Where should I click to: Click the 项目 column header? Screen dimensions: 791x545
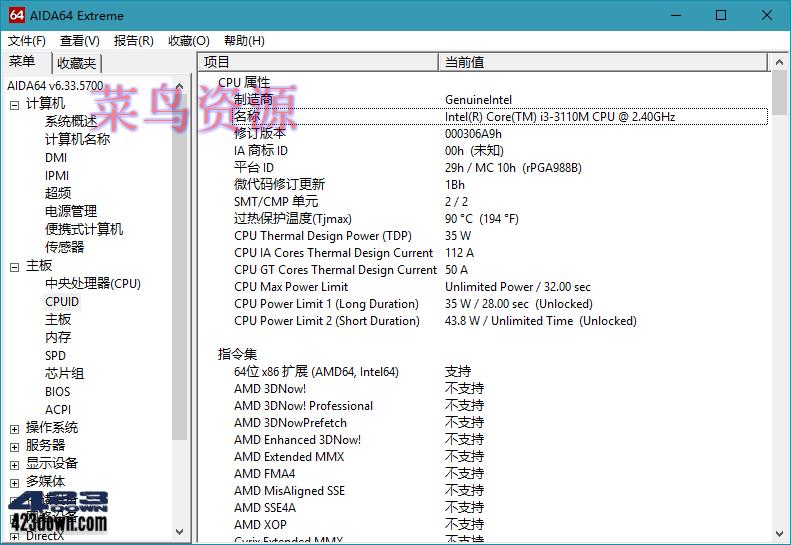(318, 62)
